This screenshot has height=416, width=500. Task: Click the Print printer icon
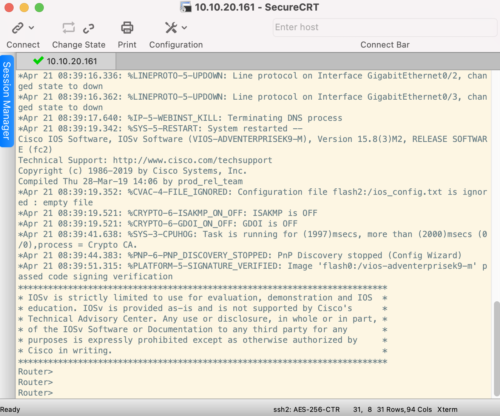[x=127, y=28]
